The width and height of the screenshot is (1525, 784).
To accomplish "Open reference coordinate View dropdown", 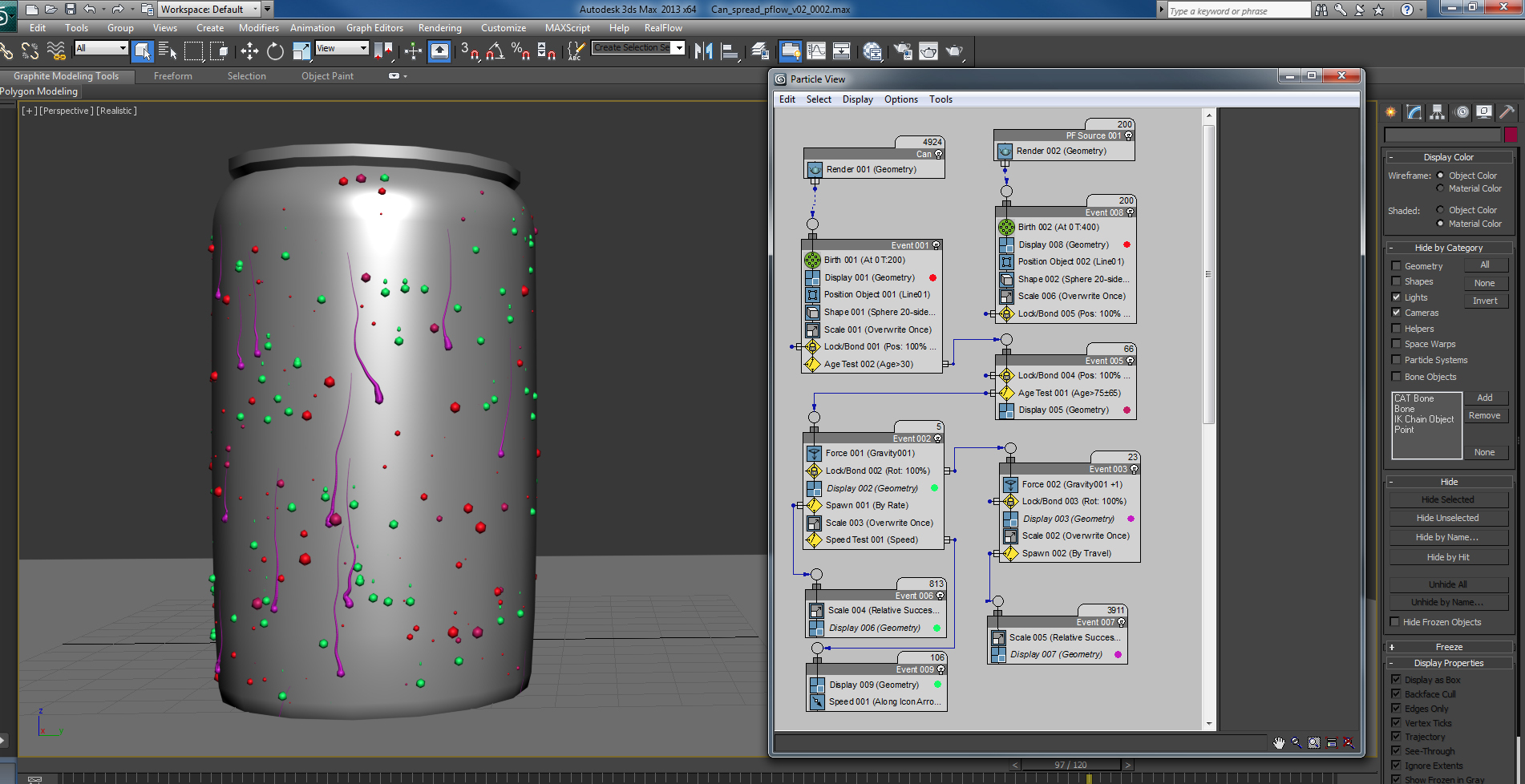I will point(342,48).
